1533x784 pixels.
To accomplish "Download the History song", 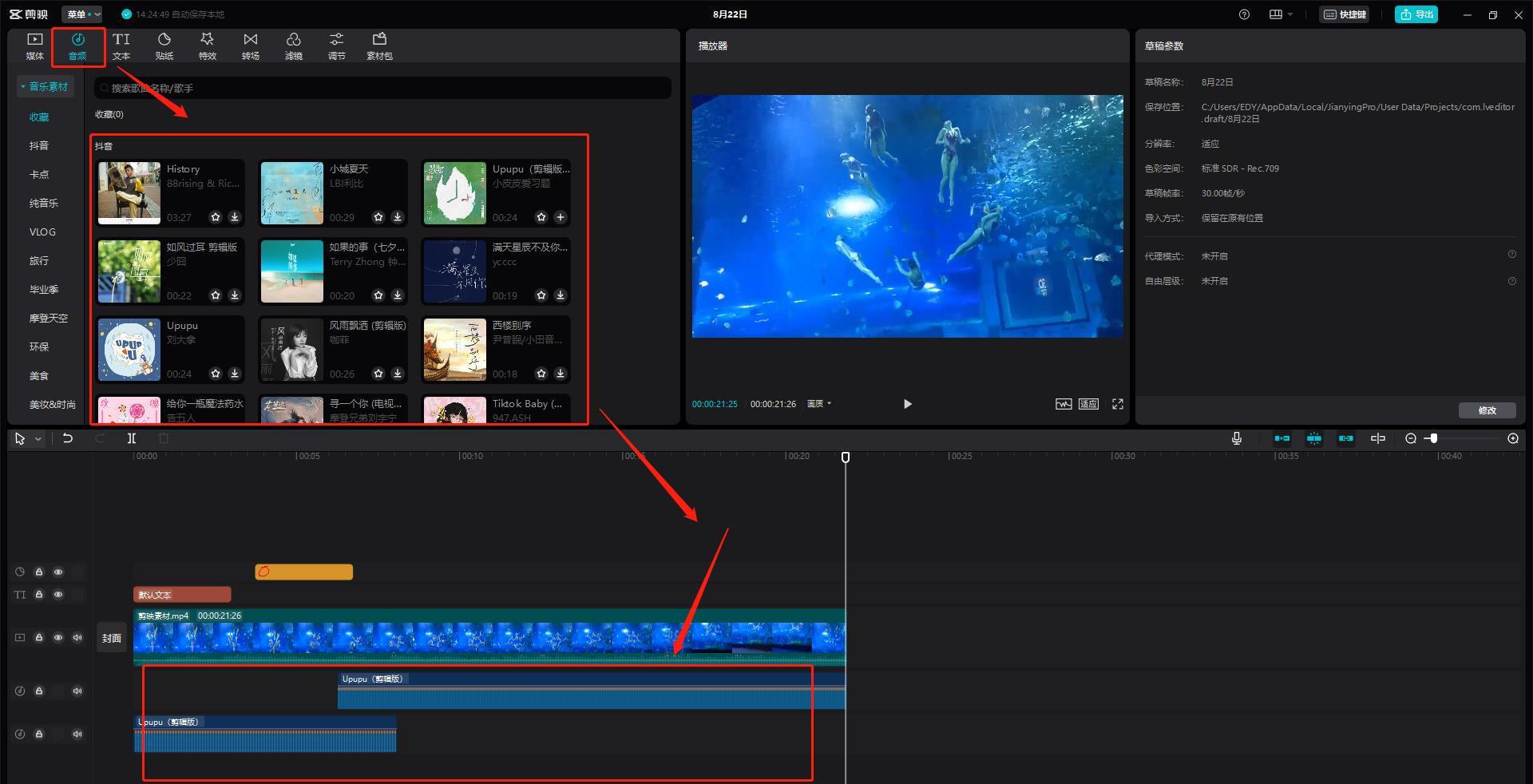I will click(235, 217).
